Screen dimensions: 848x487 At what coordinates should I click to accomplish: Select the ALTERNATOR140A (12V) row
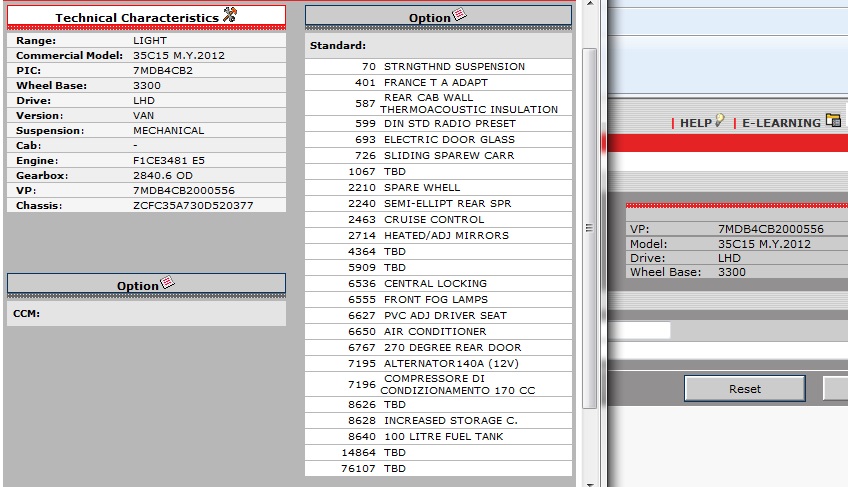pos(439,364)
